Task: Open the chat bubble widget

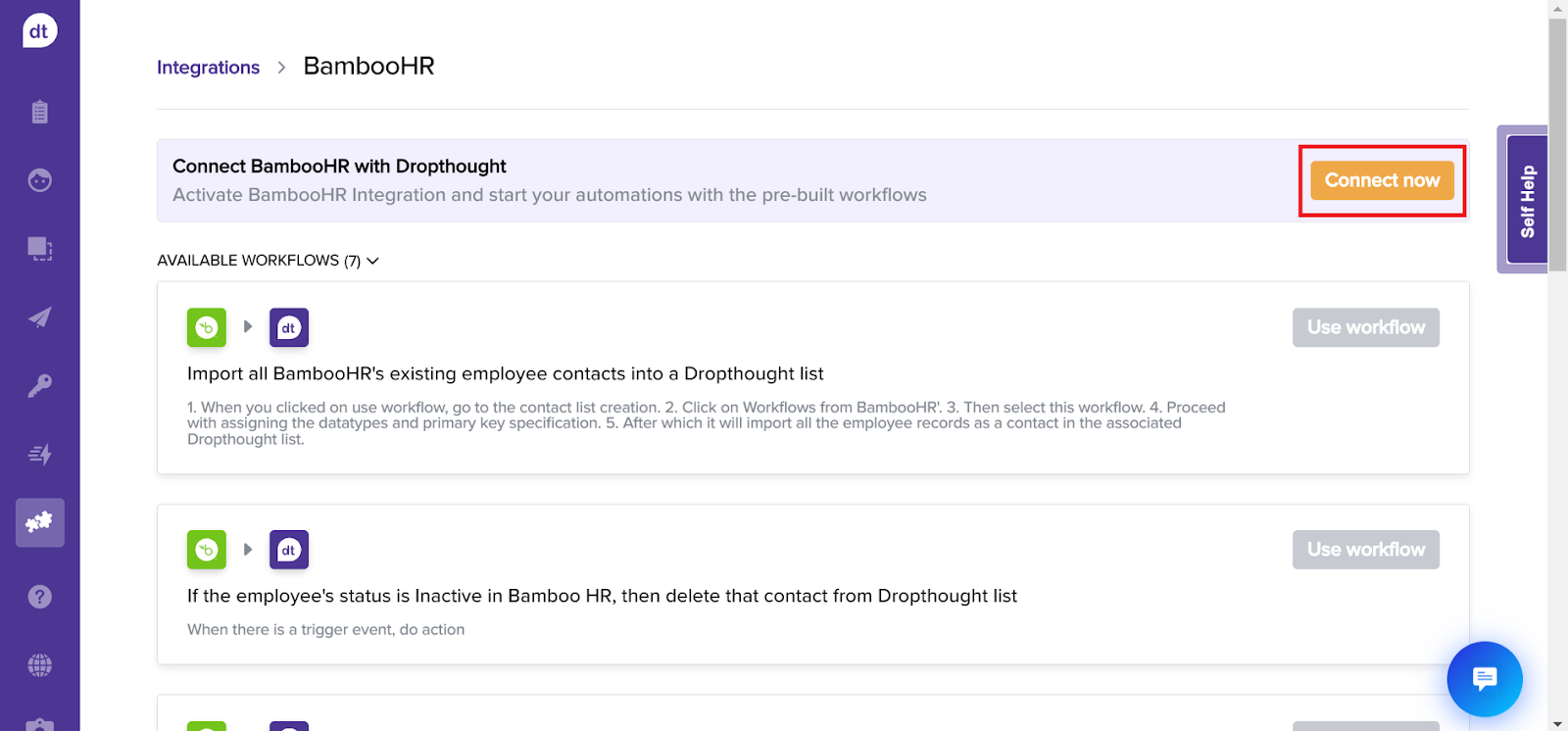Action: click(1484, 679)
